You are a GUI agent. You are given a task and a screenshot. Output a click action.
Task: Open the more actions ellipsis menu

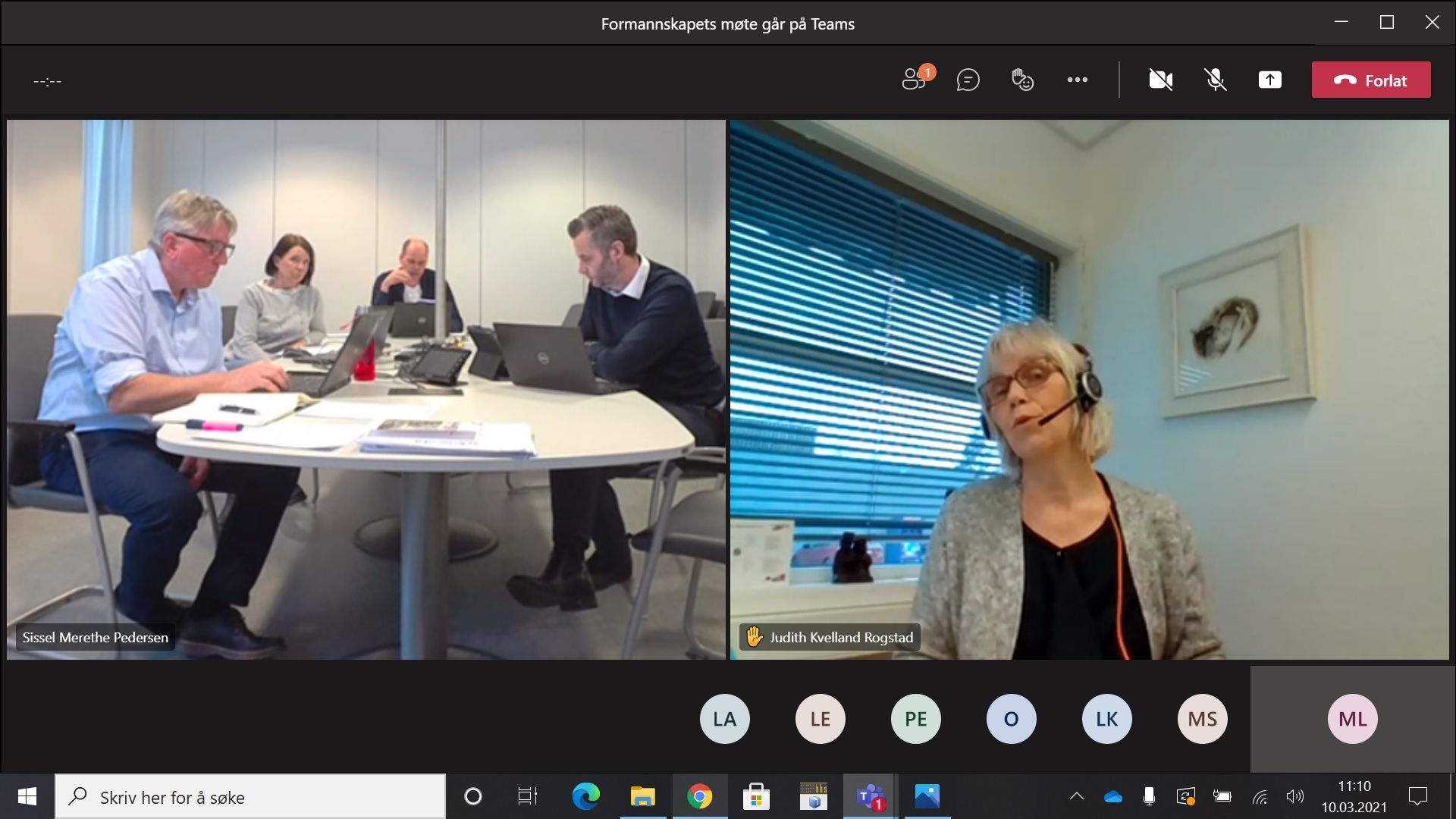click(1077, 80)
